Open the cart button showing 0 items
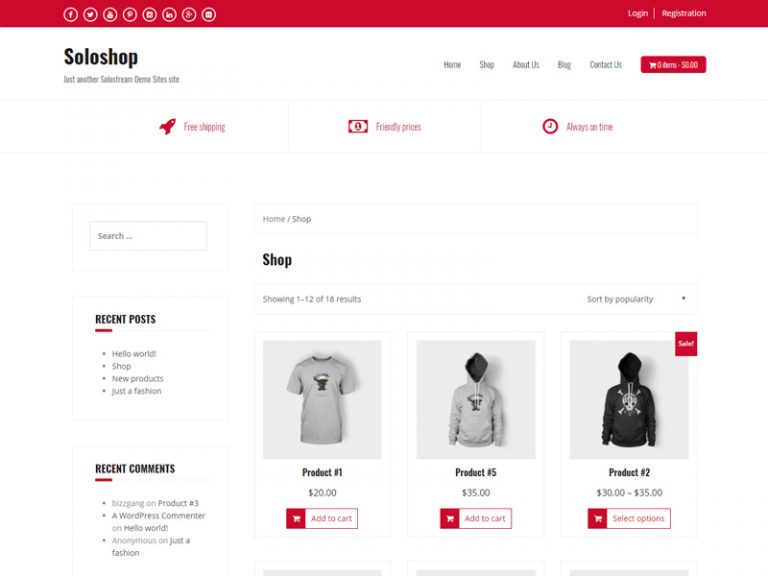 coord(673,65)
